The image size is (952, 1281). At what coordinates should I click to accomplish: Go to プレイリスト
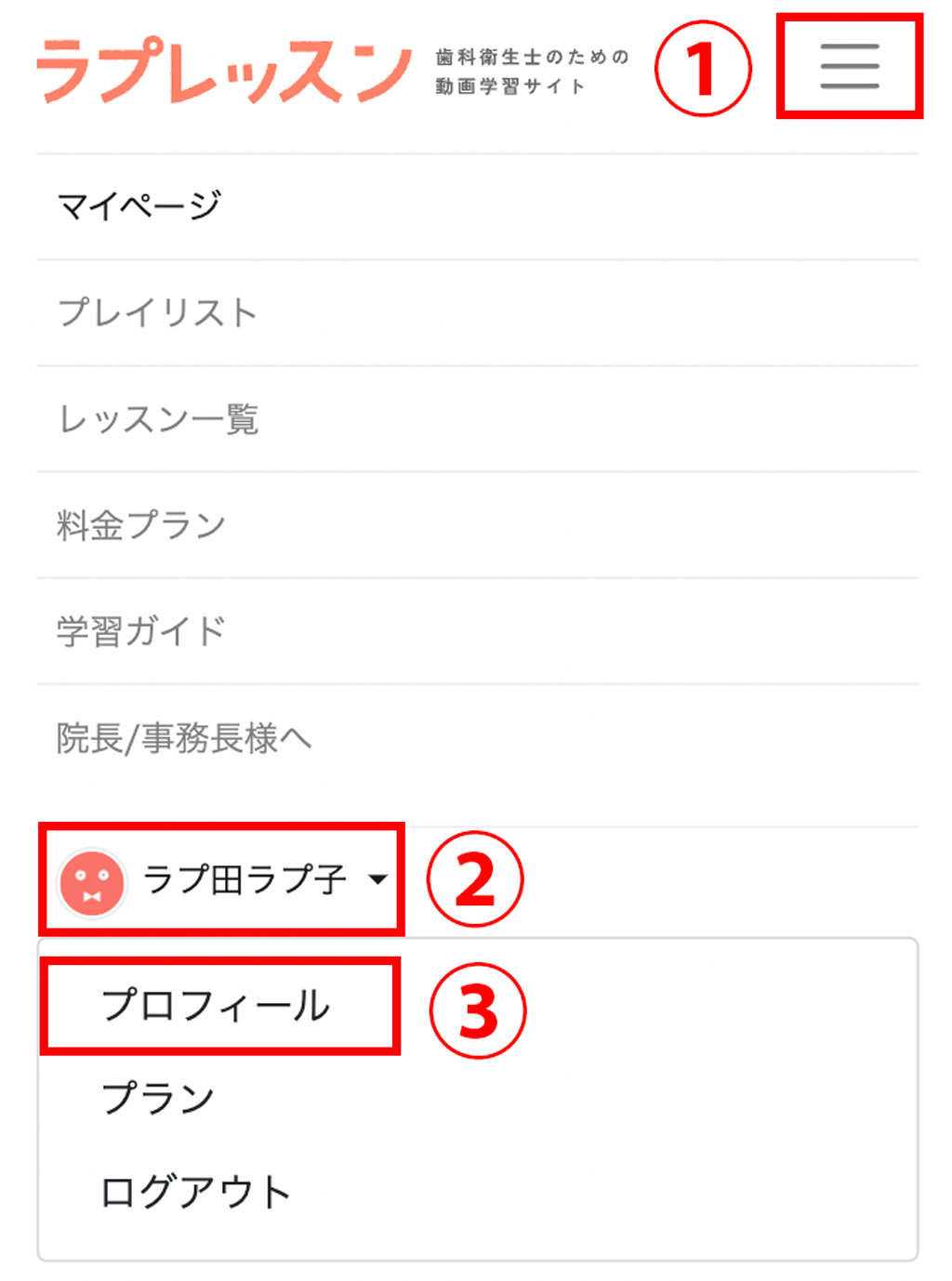[157, 312]
